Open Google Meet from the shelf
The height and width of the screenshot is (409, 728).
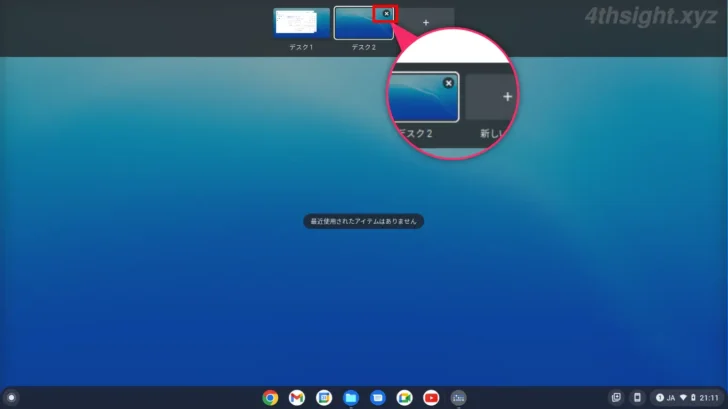tap(404, 398)
